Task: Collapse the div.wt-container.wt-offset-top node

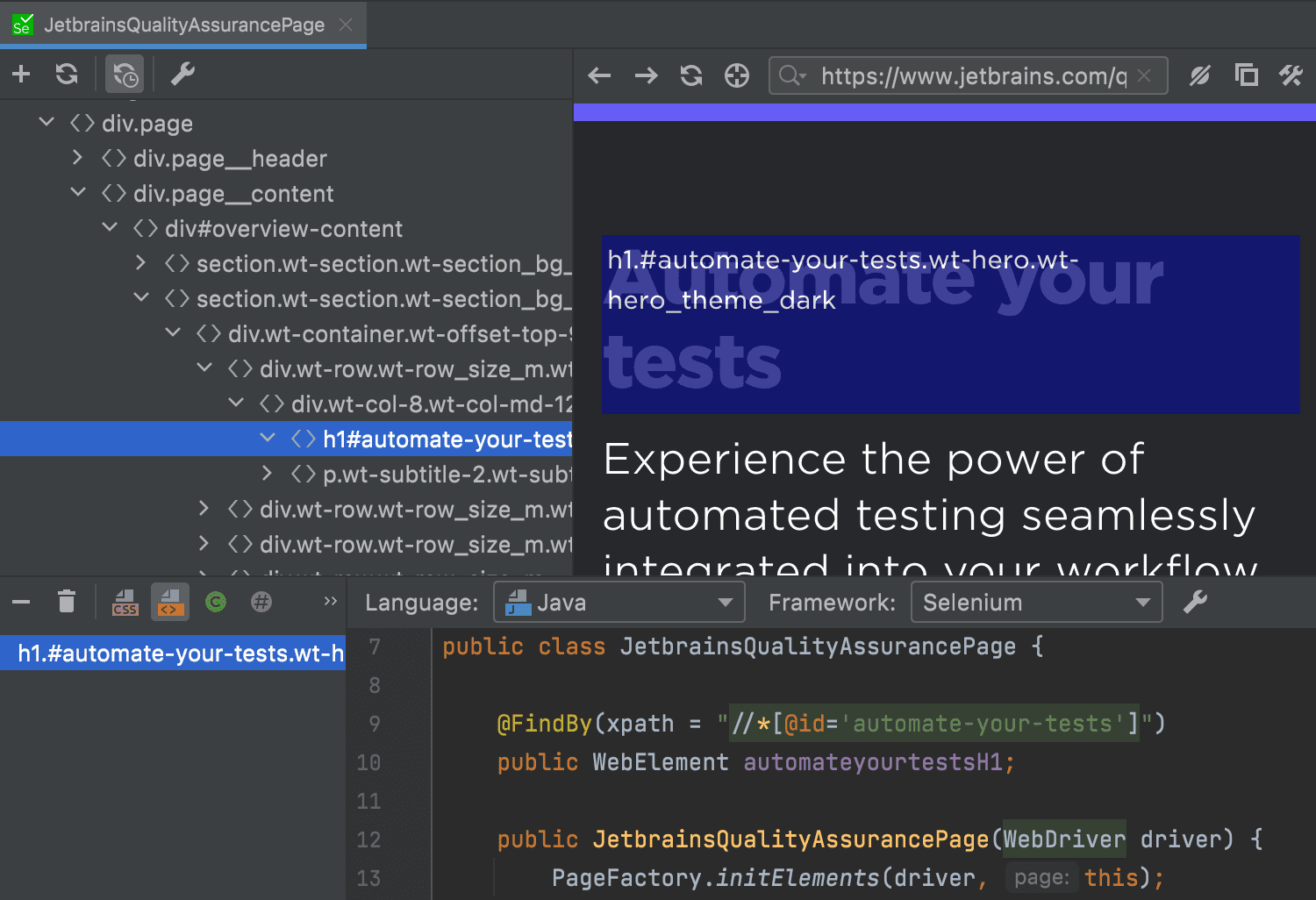Action: click(x=173, y=333)
